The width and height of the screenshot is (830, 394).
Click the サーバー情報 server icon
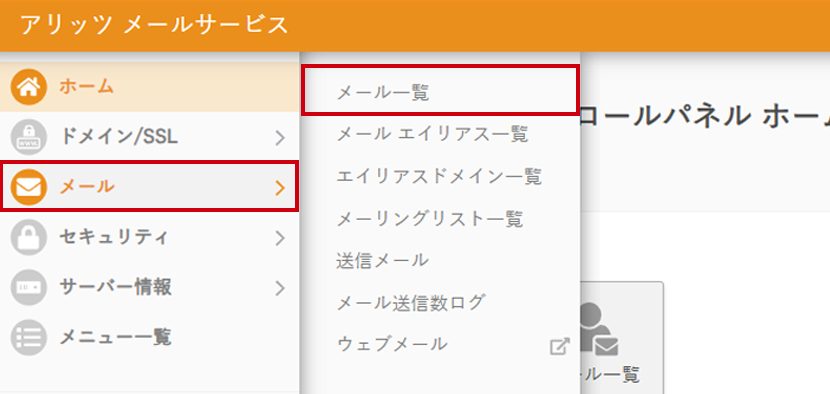pyautogui.click(x=29, y=288)
